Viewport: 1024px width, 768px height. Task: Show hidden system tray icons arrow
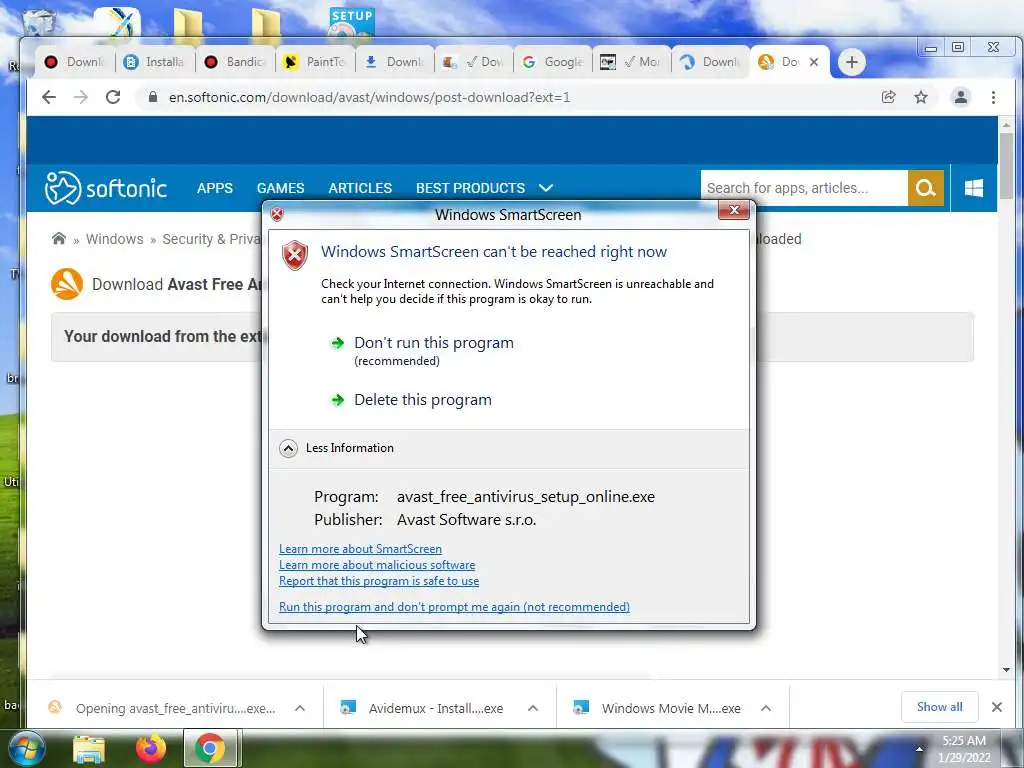point(920,748)
